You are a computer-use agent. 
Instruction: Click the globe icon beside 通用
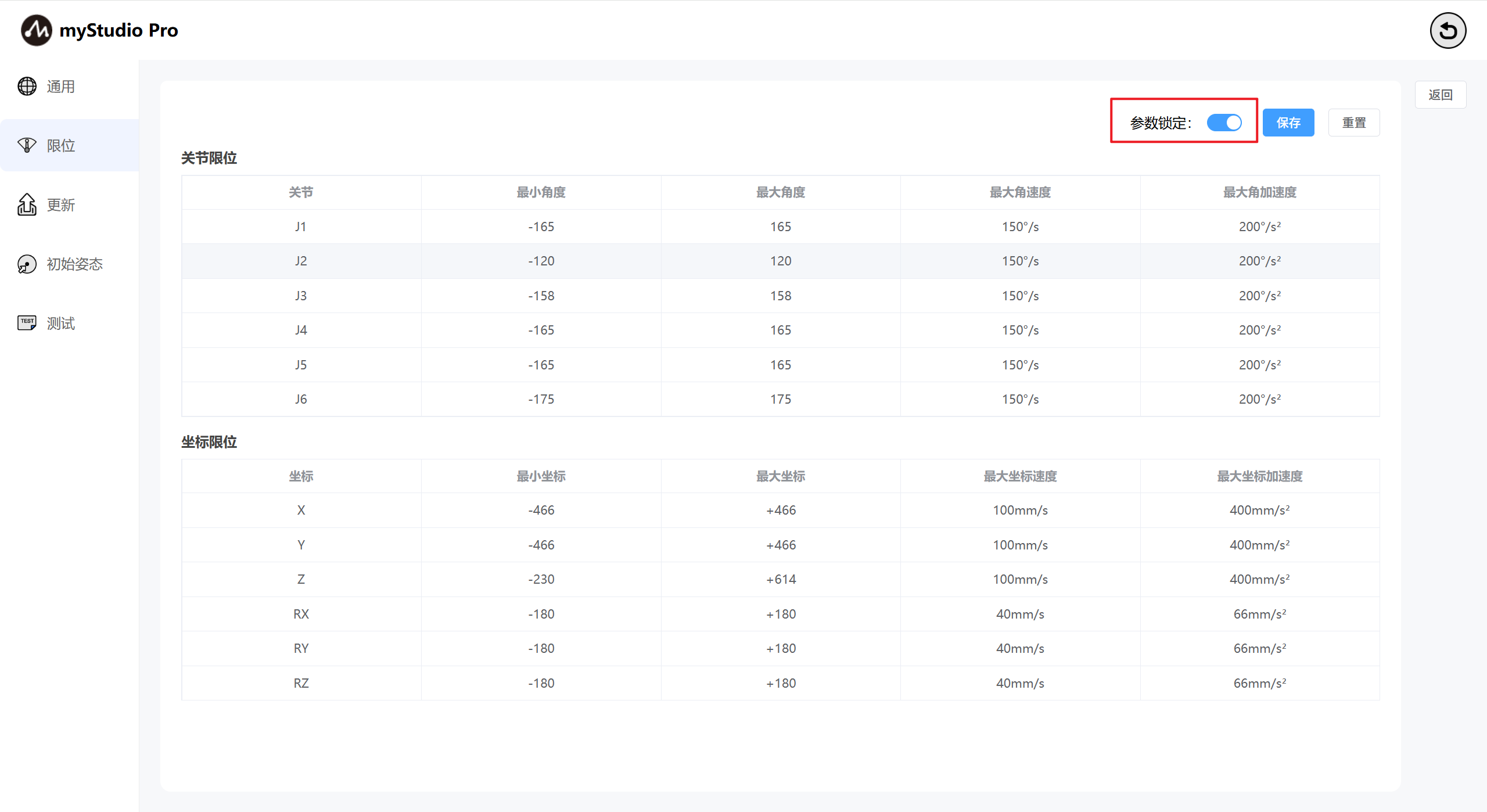tap(27, 87)
